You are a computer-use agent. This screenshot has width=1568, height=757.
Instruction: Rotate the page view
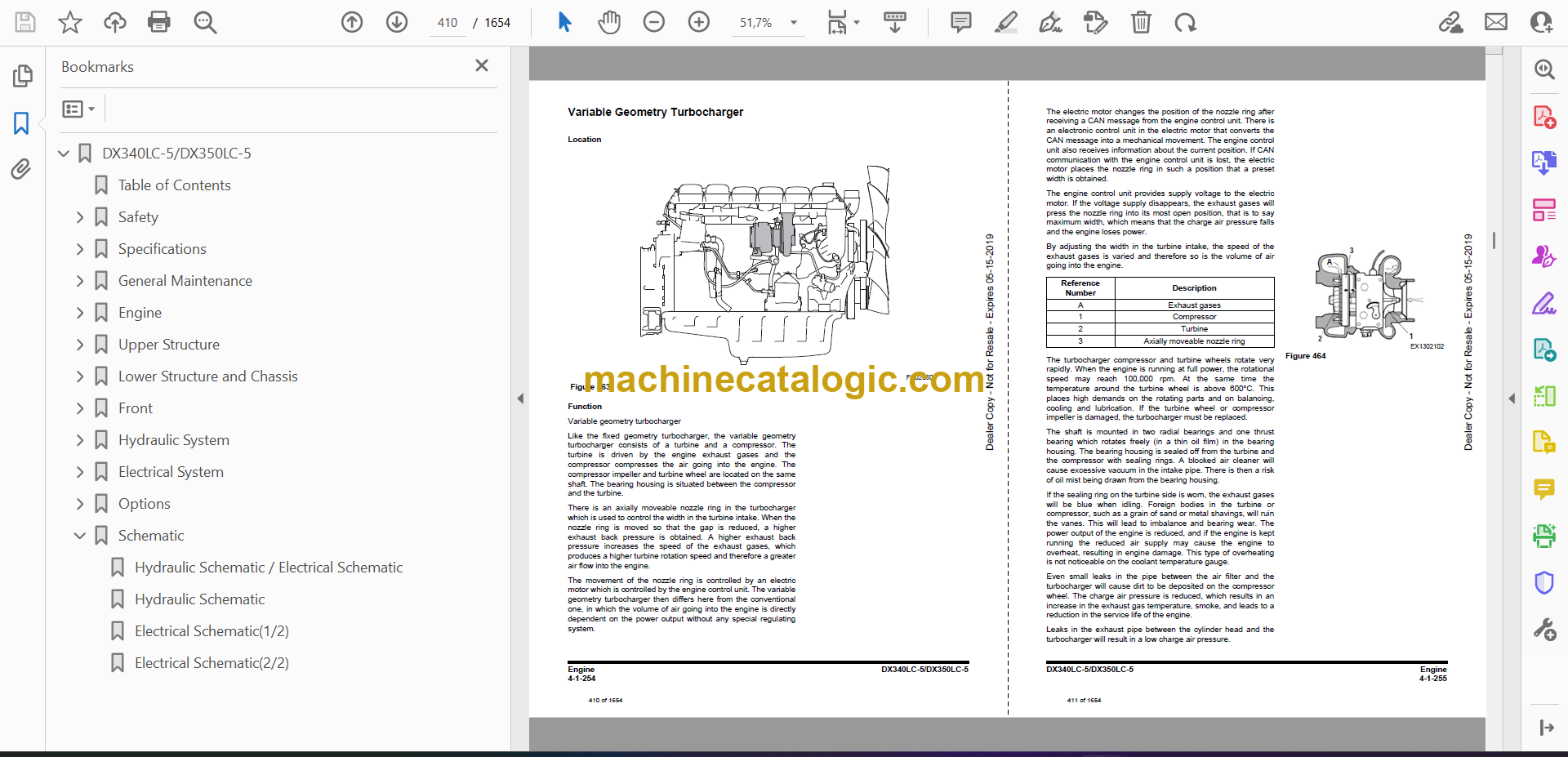pos(1185,22)
